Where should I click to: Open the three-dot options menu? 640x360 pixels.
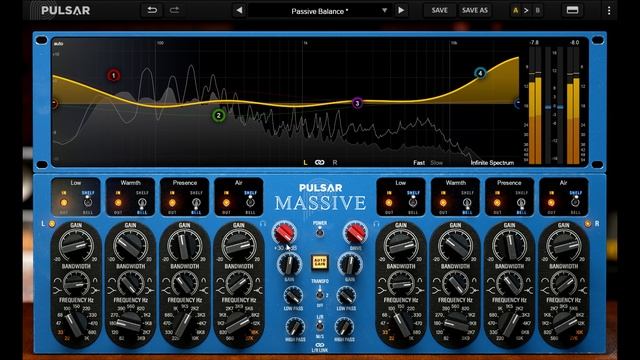tap(609, 11)
